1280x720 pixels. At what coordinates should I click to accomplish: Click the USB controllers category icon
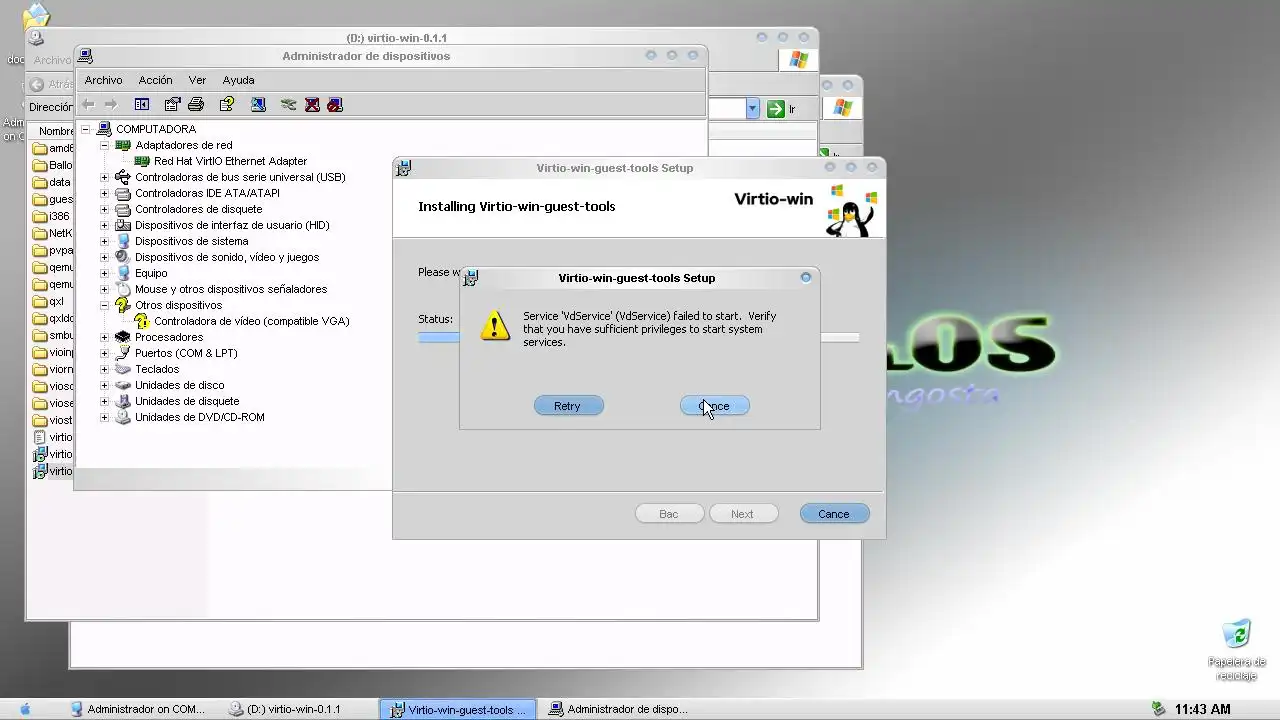point(123,177)
